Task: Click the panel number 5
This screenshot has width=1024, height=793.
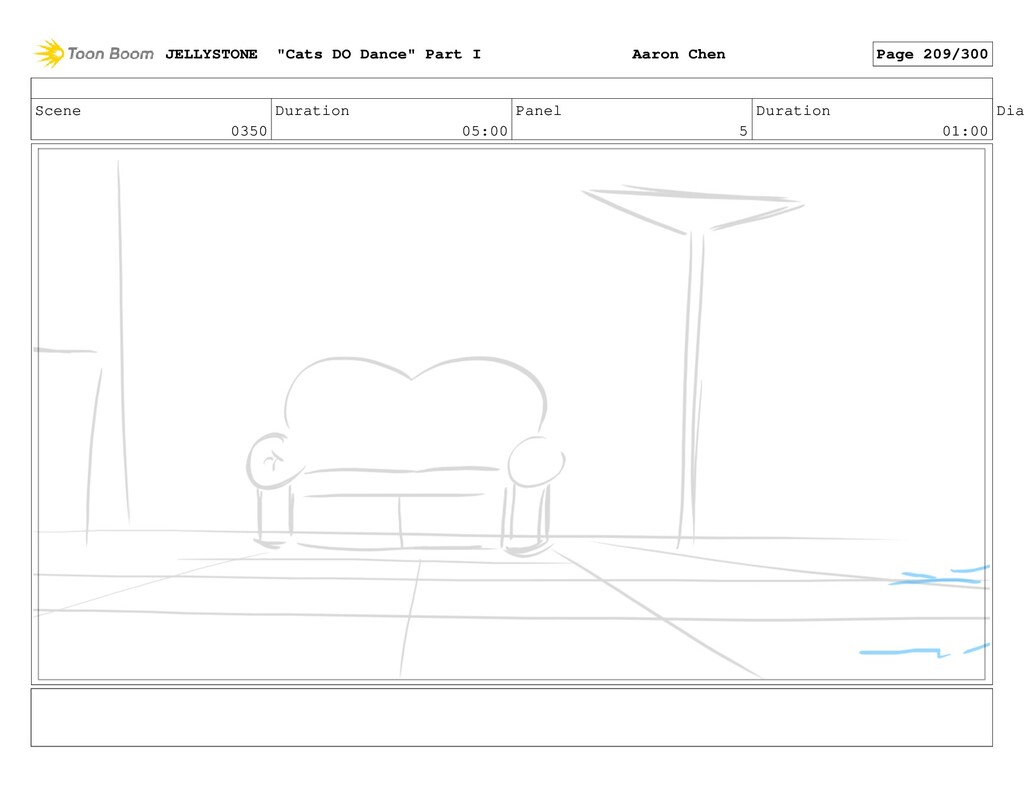Action: [743, 131]
